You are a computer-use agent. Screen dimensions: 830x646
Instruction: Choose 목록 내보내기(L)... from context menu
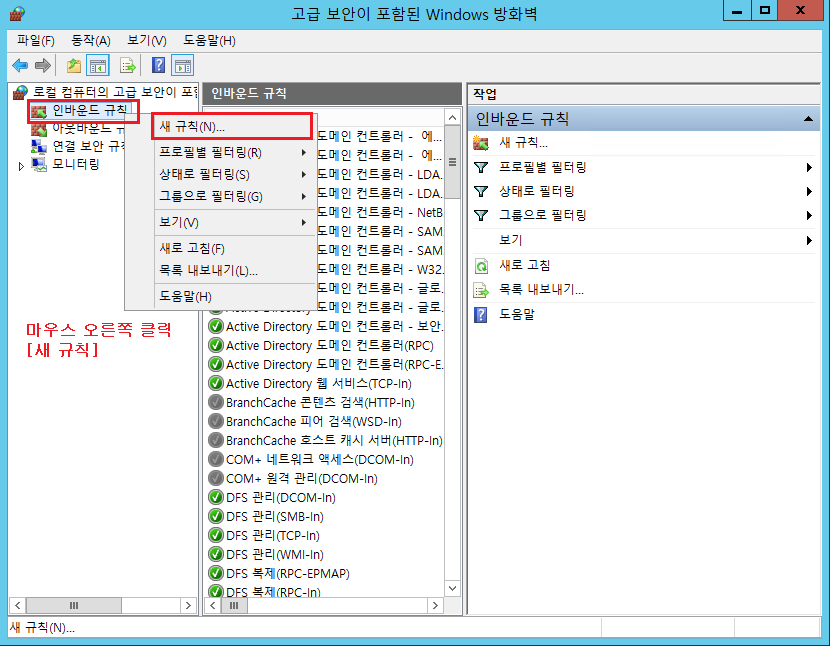(x=233, y=271)
